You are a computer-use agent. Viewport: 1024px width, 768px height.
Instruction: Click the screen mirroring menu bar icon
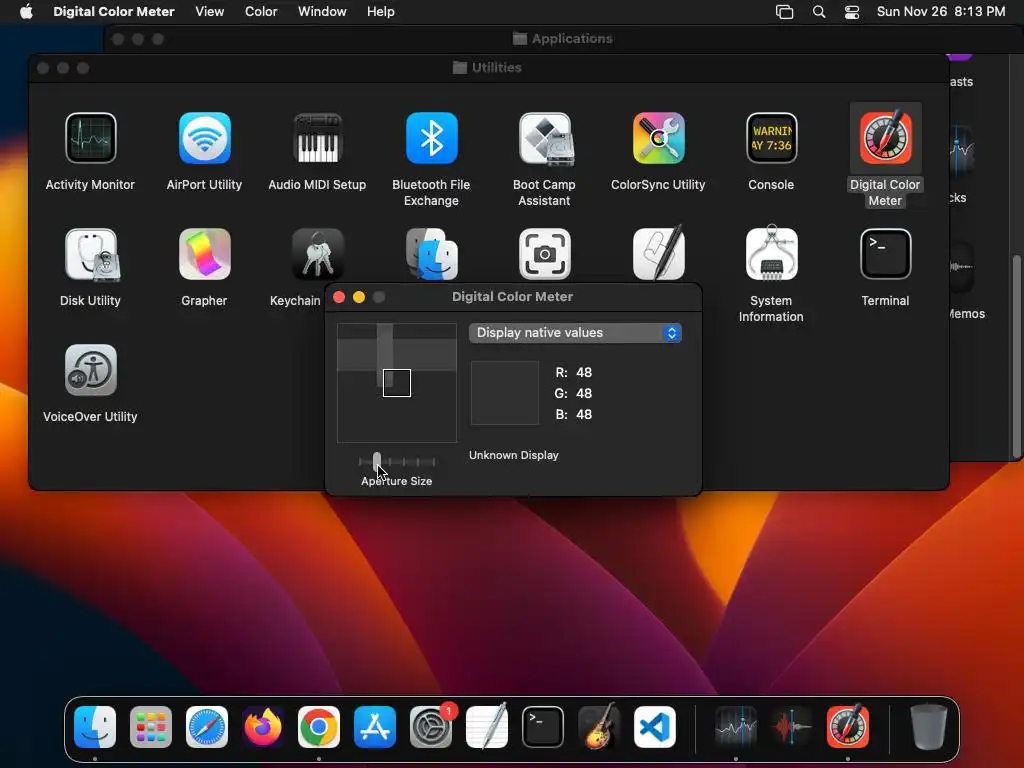click(784, 12)
